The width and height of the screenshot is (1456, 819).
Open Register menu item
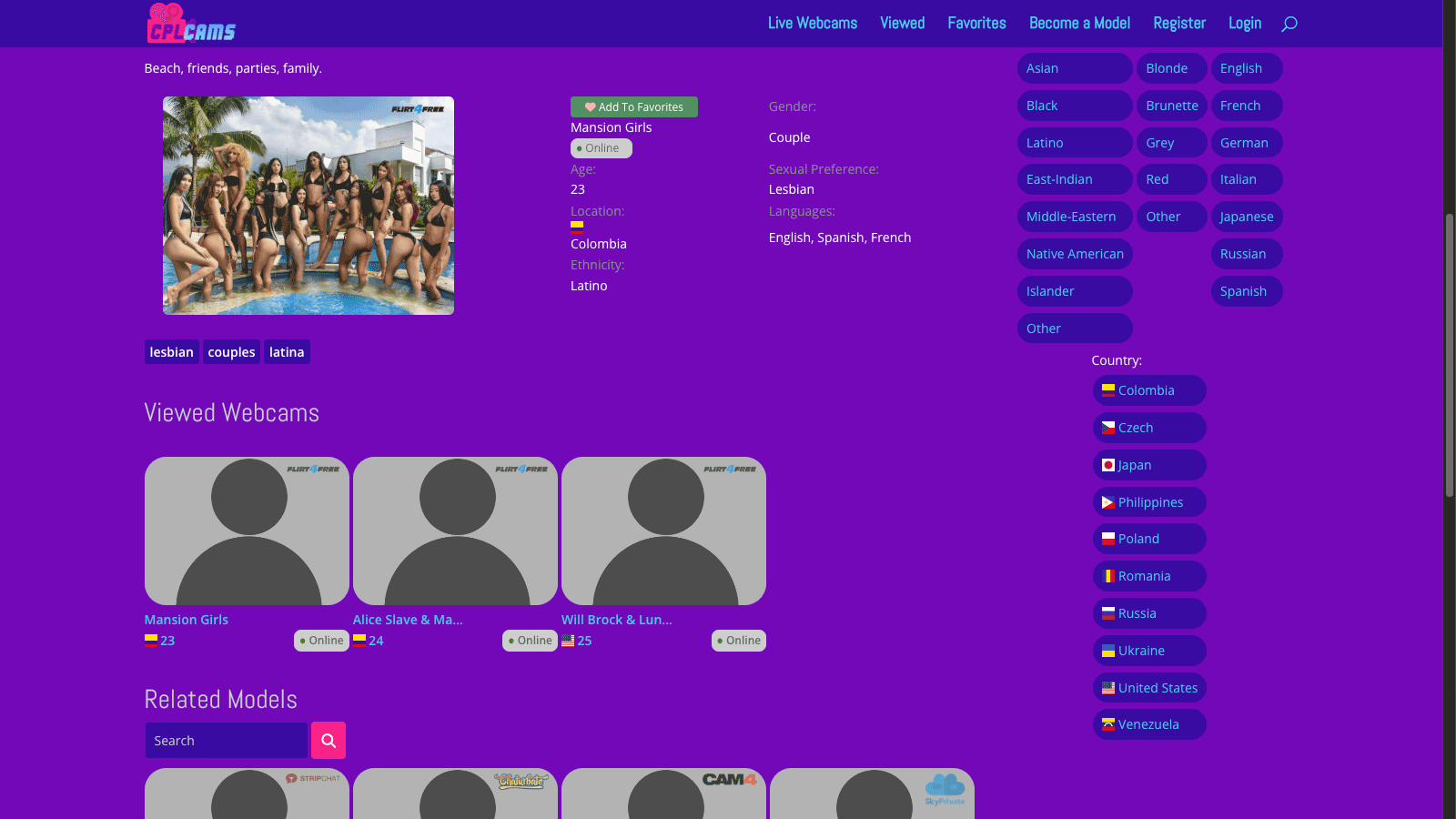pos(1179,23)
